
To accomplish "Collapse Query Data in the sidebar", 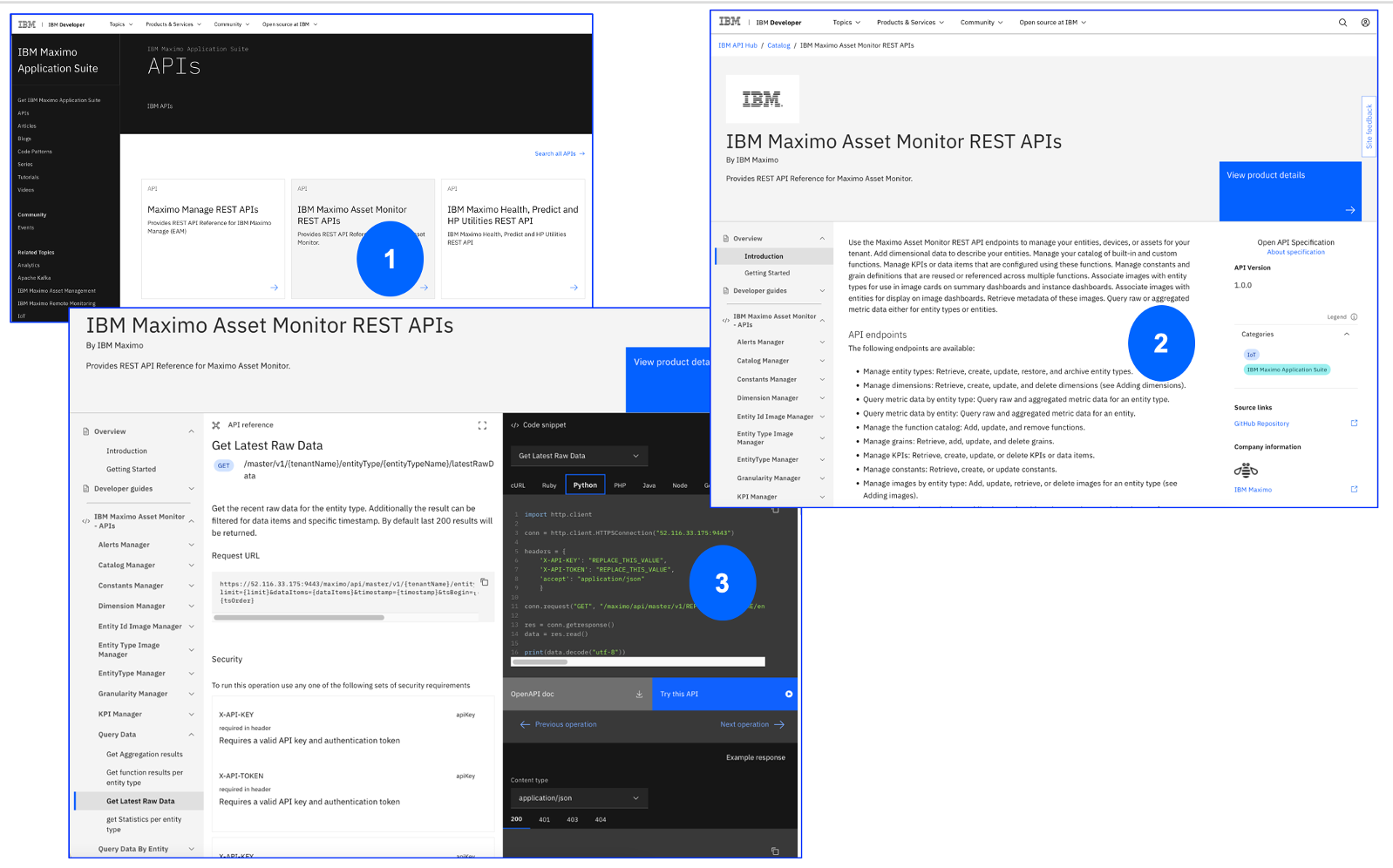I will pyautogui.click(x=191, y=735).
